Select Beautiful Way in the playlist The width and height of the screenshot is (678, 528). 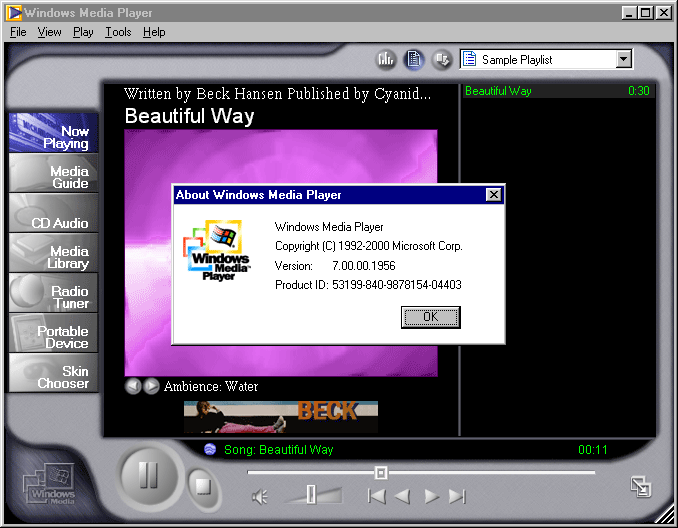(559, 91)
